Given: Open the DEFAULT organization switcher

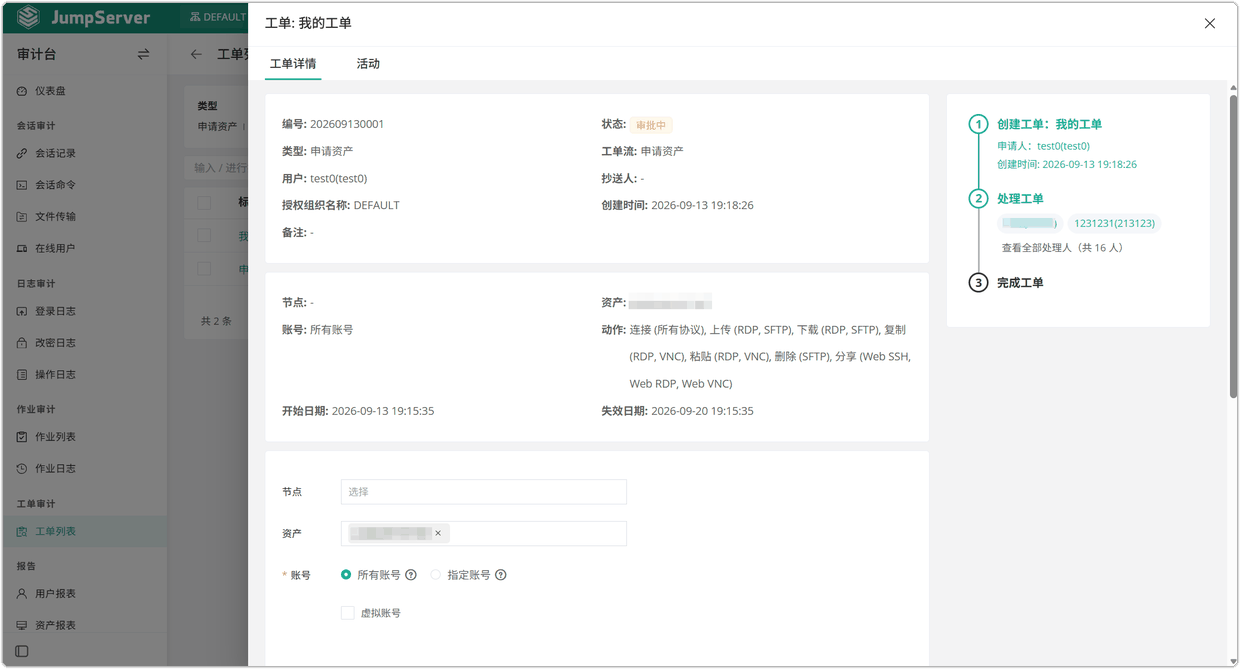Looking at the screenshot, I should click(x=218, y=17).
